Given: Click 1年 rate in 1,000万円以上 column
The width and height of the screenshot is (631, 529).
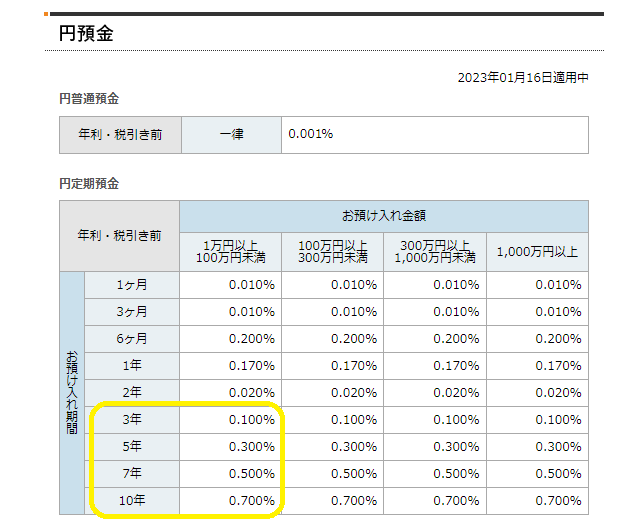Looking at the screenshot, I should (x=558, y=366).
